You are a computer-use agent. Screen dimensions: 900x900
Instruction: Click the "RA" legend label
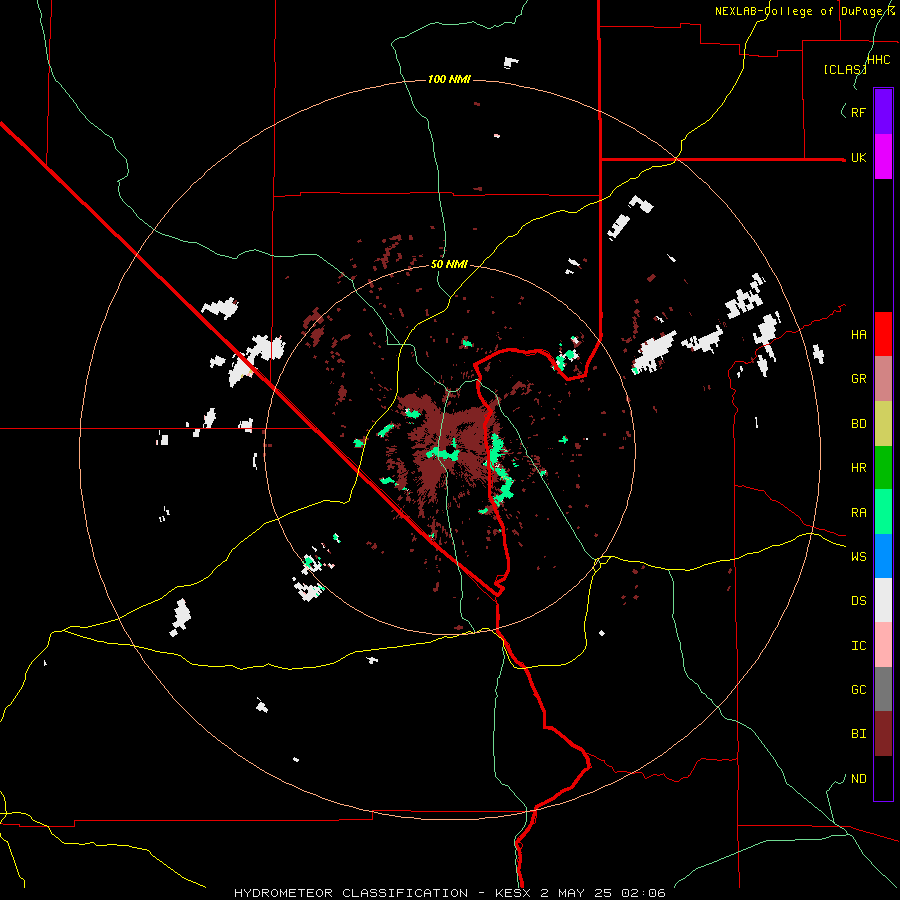click(x=859, y=513)
